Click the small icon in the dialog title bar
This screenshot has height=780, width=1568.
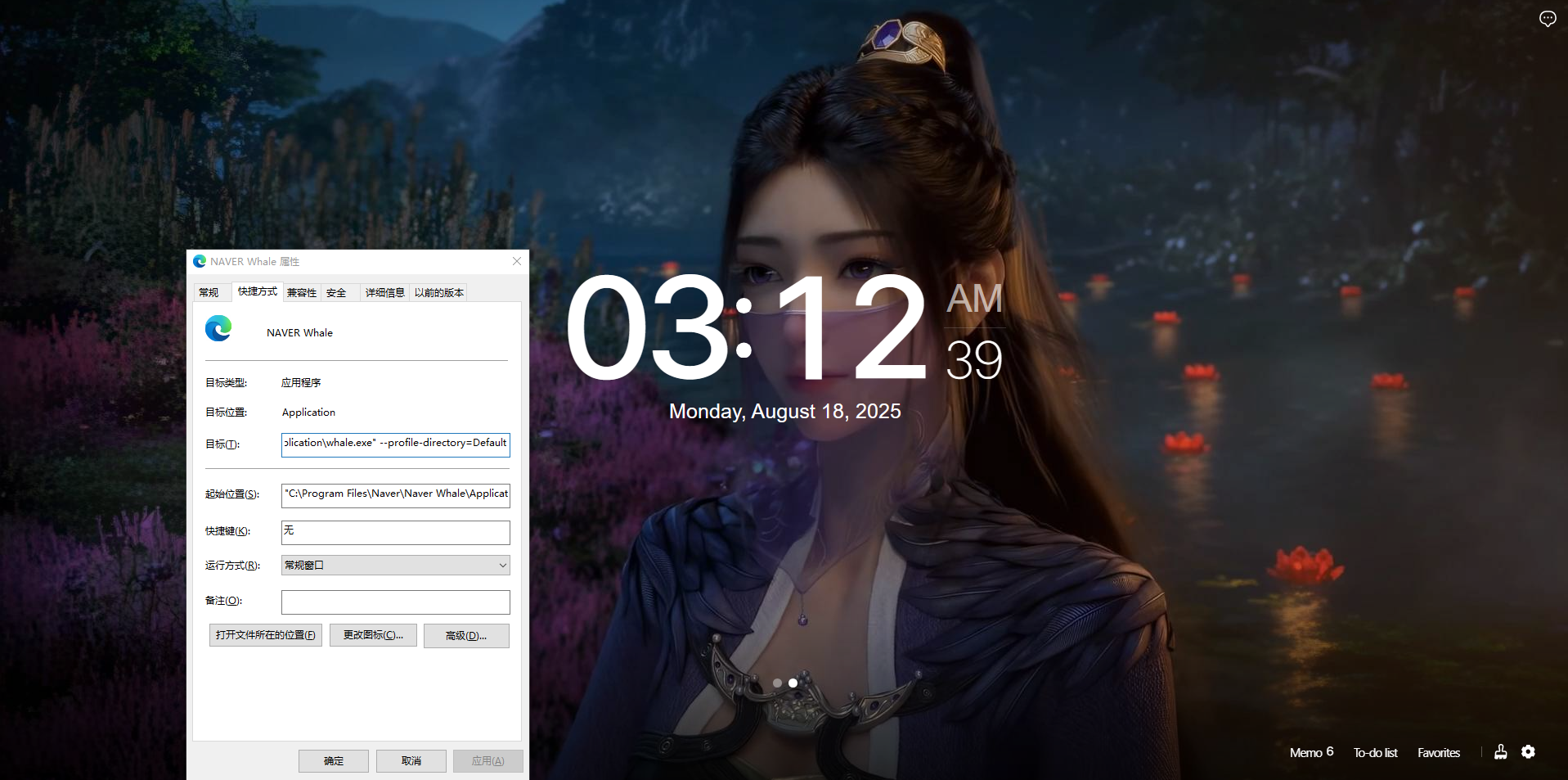coord(200,262)
